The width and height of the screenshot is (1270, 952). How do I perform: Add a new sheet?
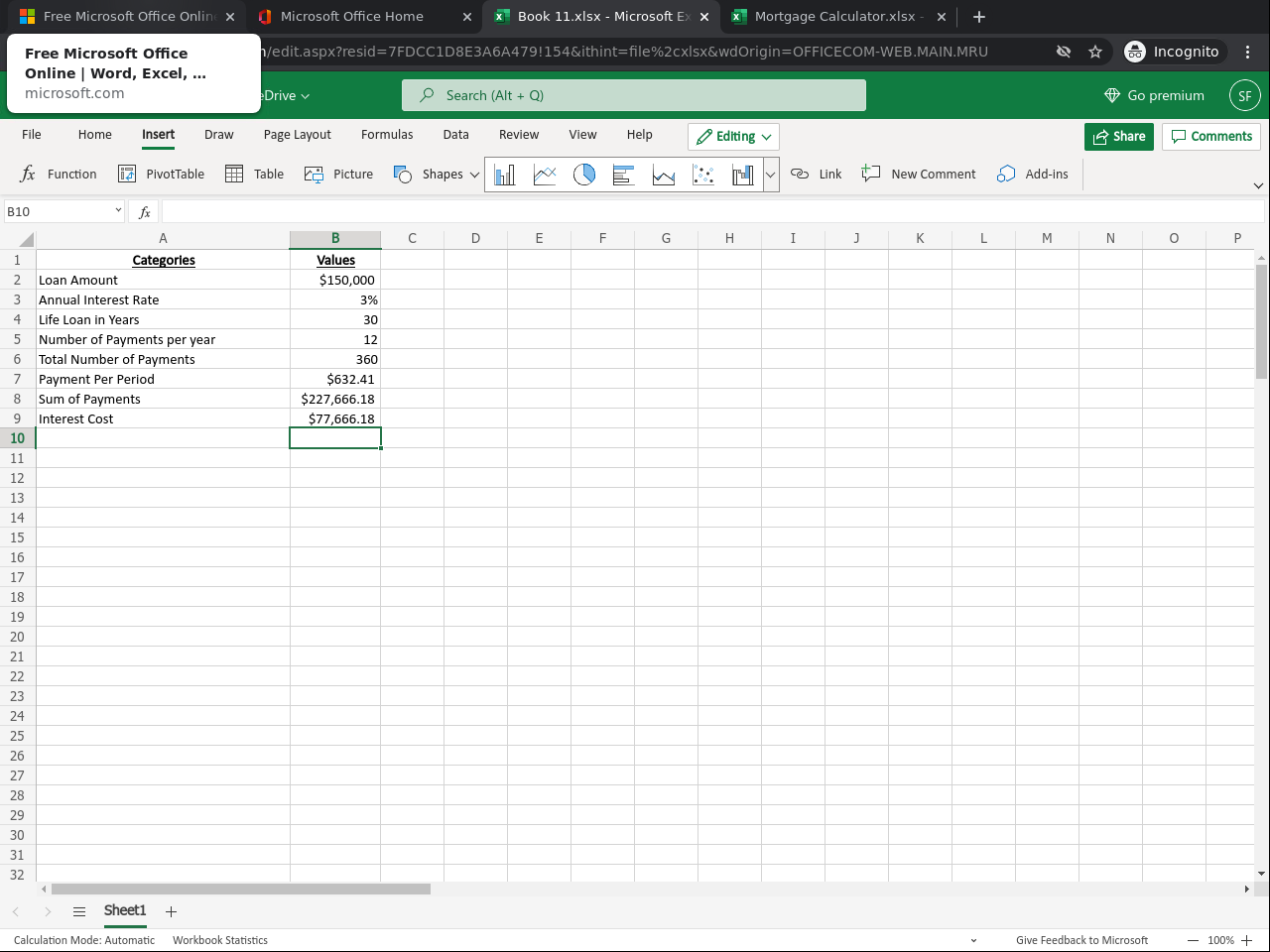click(171, 911)
